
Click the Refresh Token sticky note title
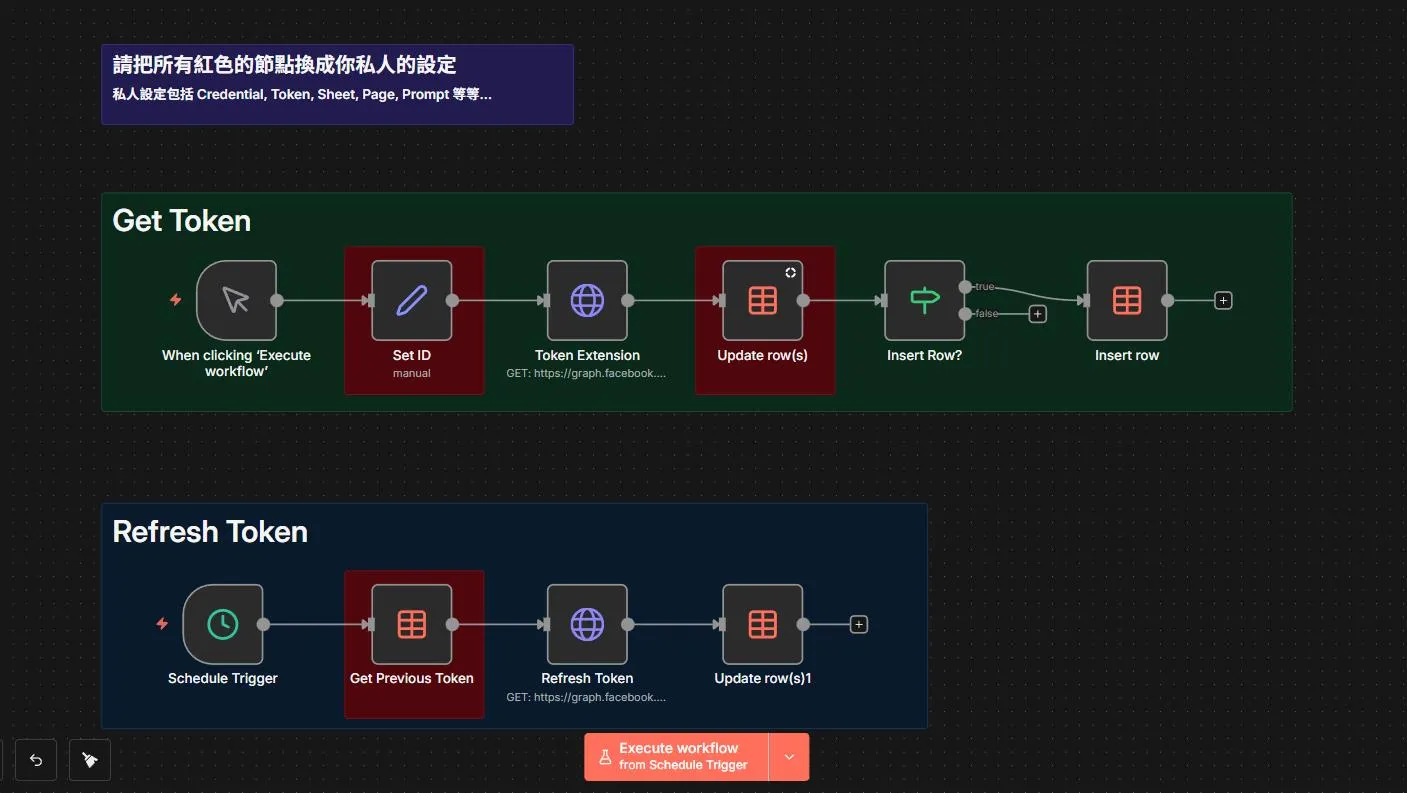click(210, 532)
